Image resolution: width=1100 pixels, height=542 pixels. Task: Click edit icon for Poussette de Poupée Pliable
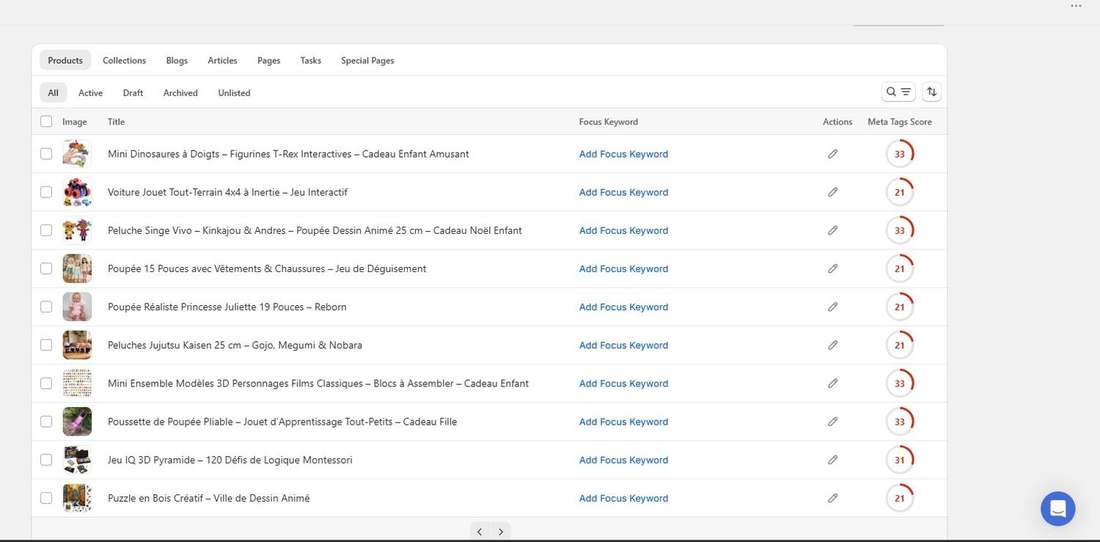(x=833, y=421)
